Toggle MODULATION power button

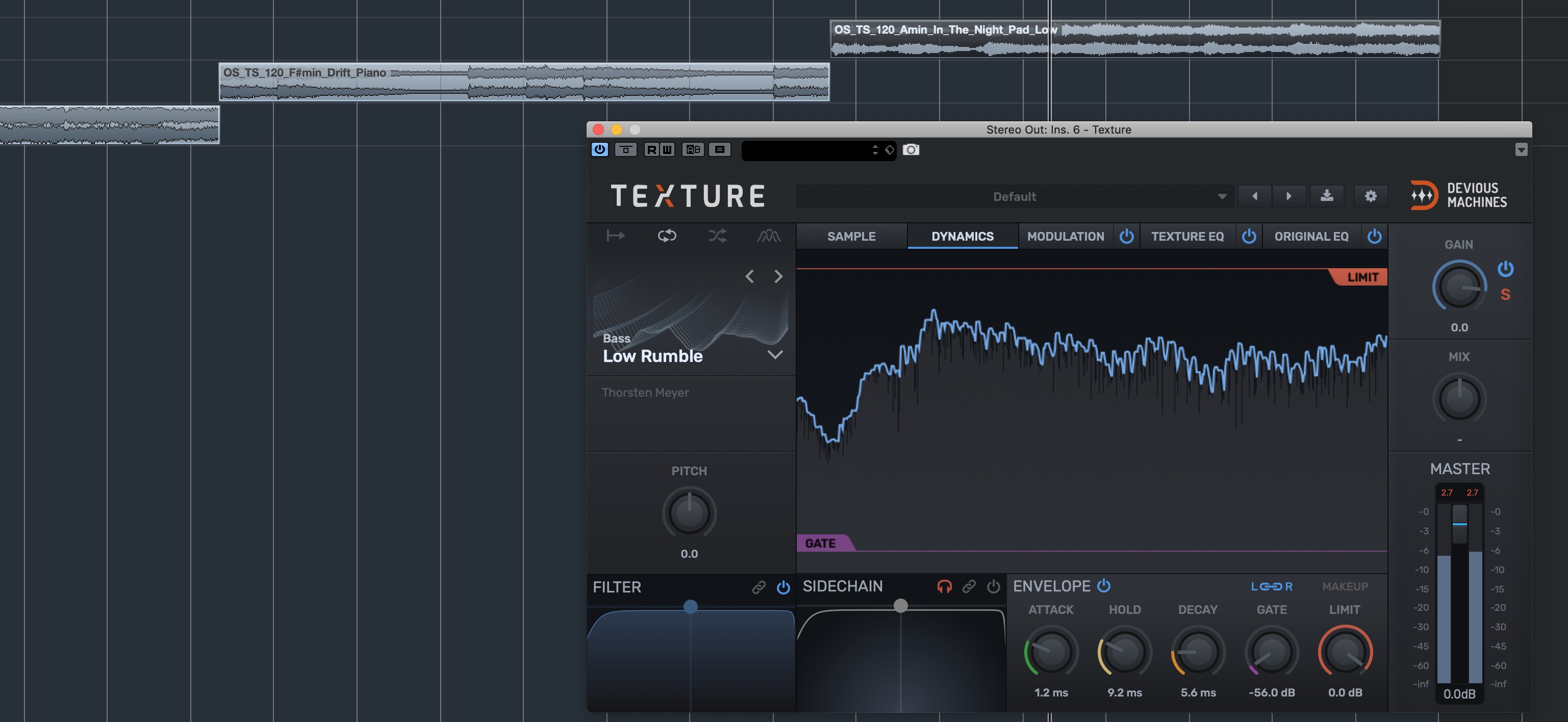tap(1126, 237)
